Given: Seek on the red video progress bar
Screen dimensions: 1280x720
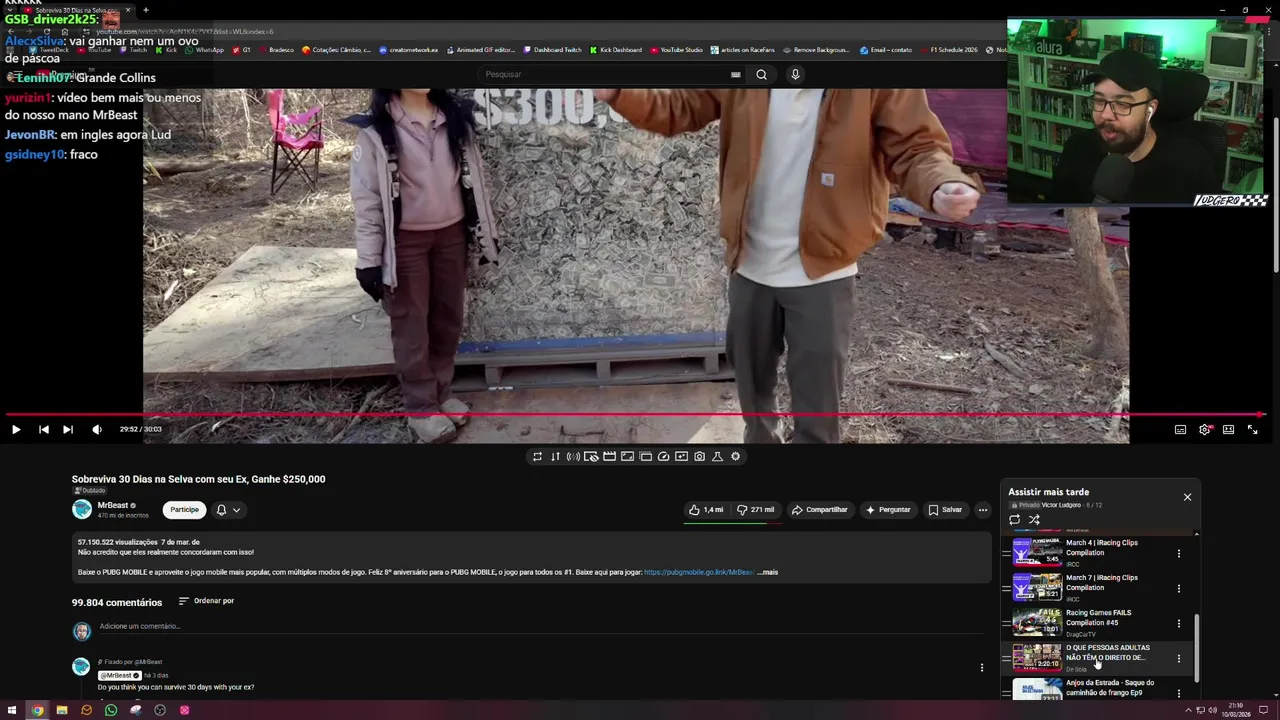Looking at the screenshot, I should click(x=636, y=414).
